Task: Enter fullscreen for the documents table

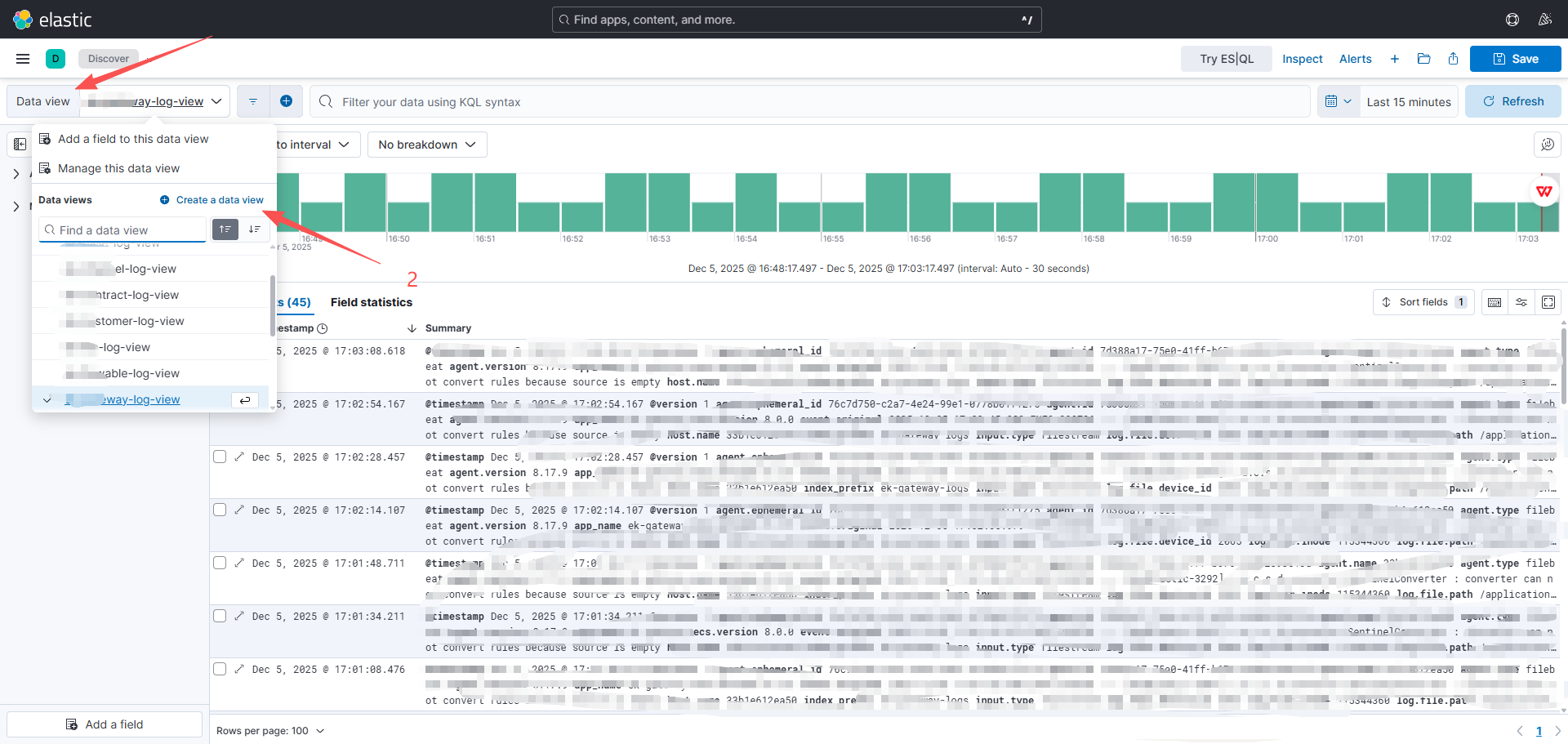Action: tap(1548, 302)
